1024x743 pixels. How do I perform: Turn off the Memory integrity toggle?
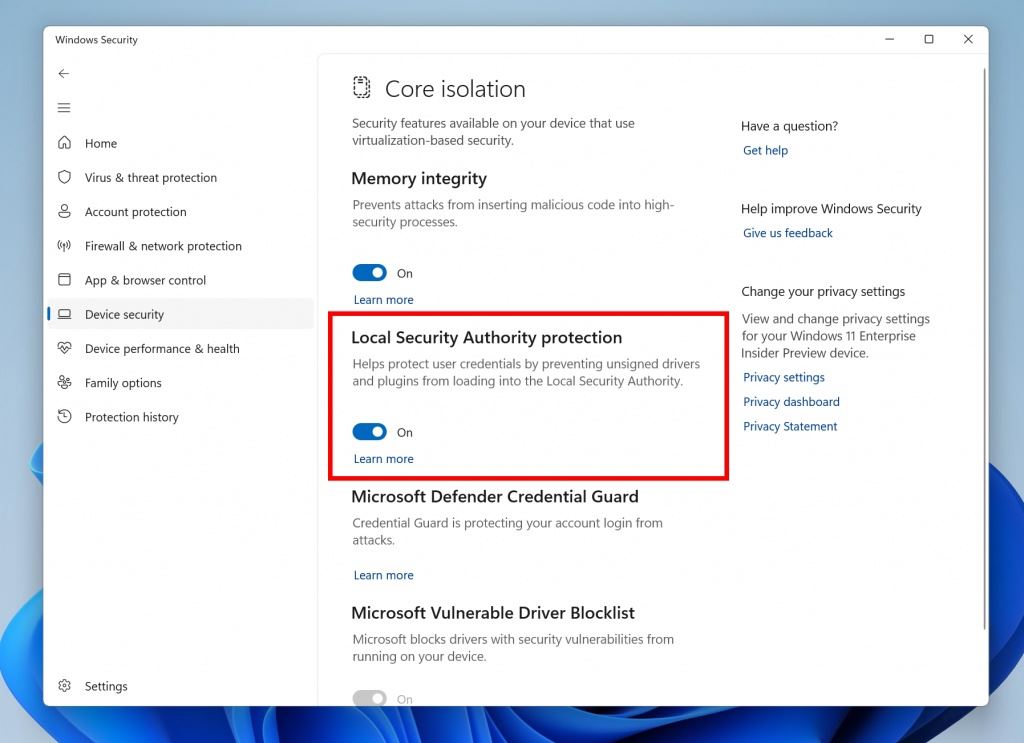(369, 273)
